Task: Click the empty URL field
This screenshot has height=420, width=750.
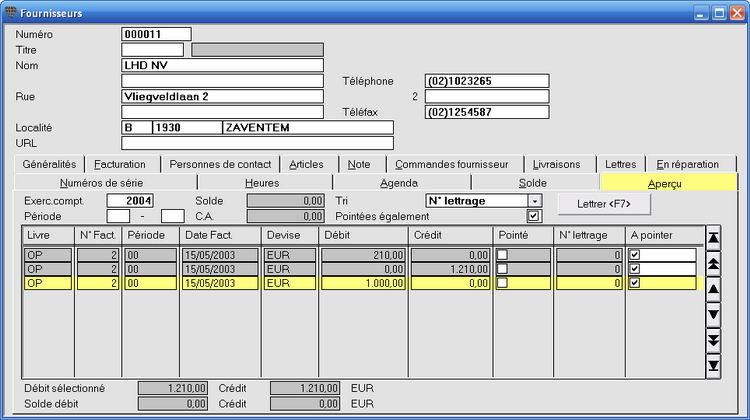Action: coord(257,143)
